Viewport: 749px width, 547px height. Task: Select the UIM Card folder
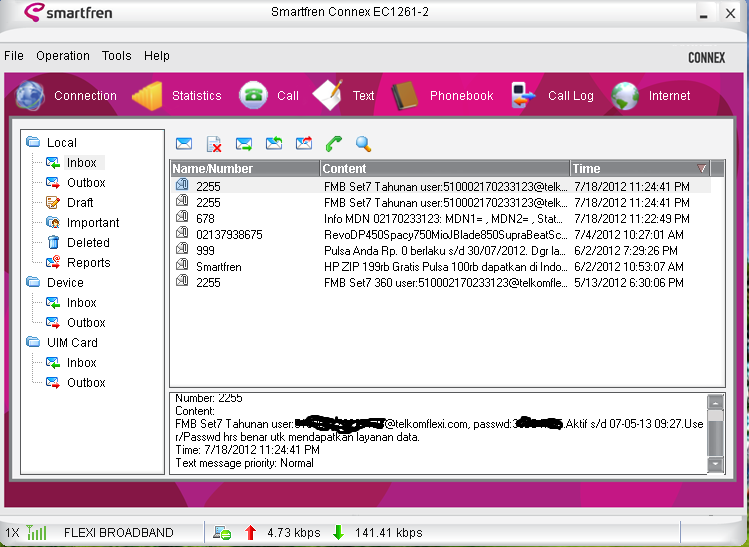72,343
